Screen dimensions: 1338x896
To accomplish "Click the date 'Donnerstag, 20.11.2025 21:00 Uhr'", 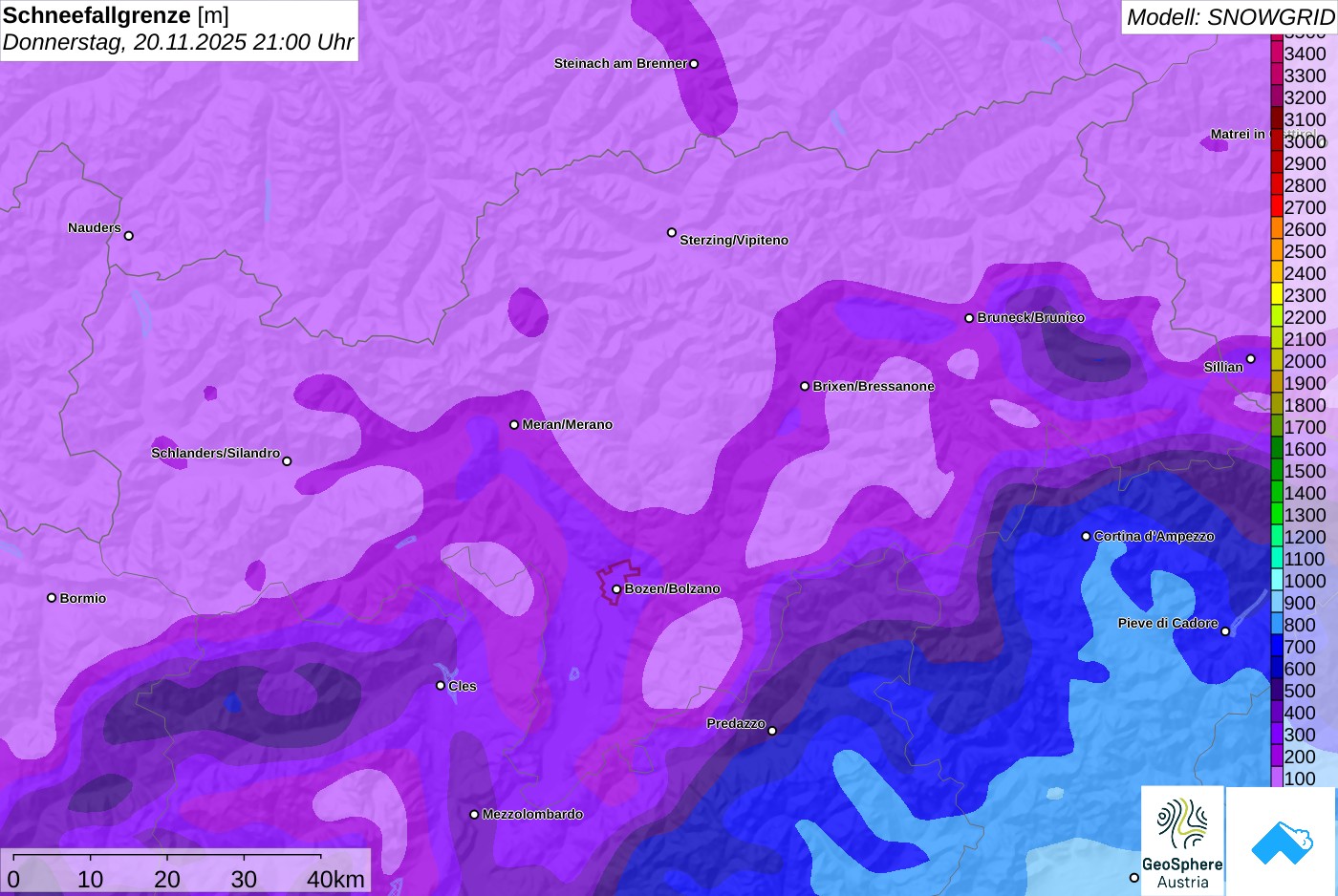I will point(179,42).
